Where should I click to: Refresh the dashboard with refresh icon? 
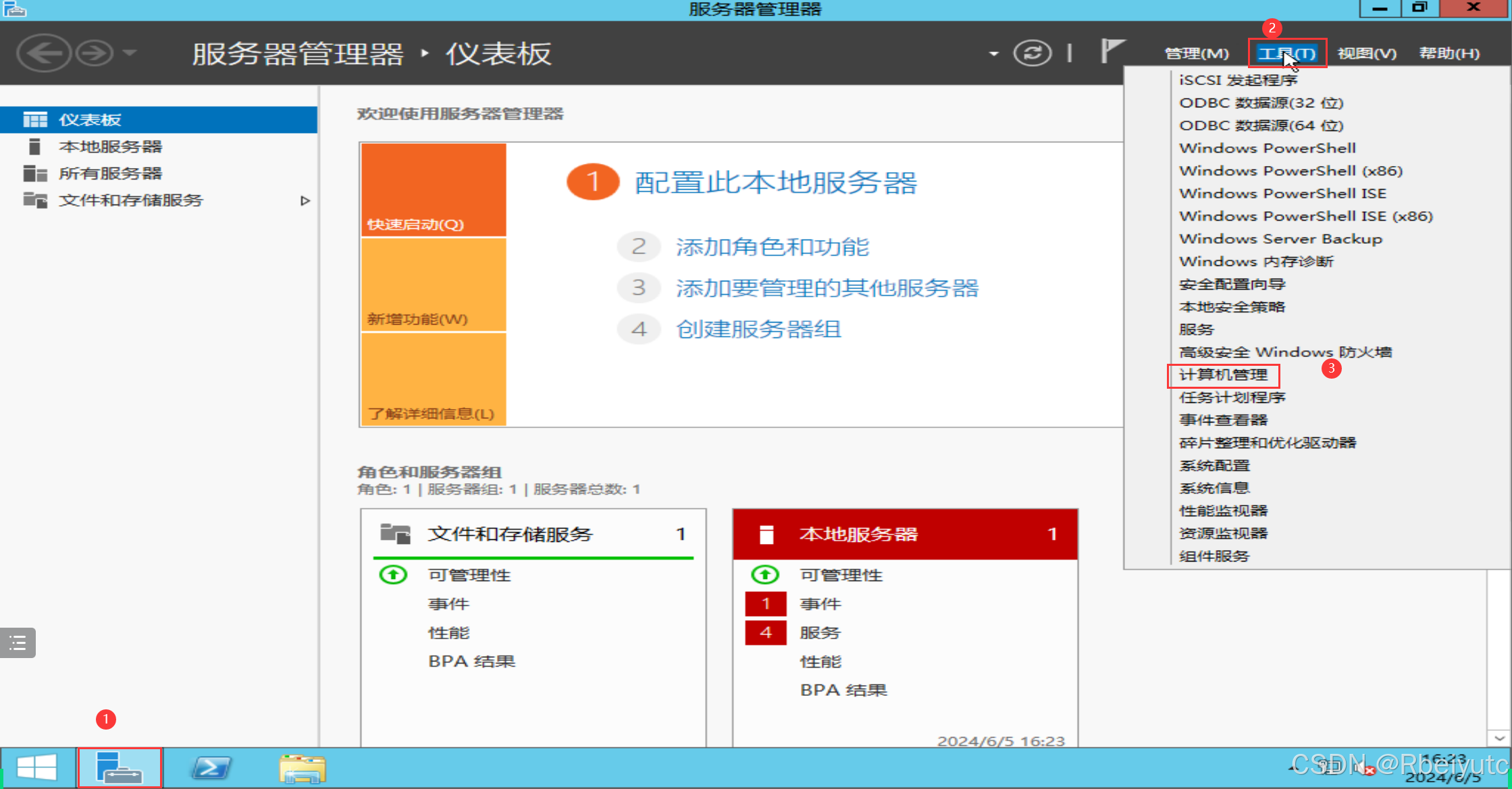(1032, 53)
